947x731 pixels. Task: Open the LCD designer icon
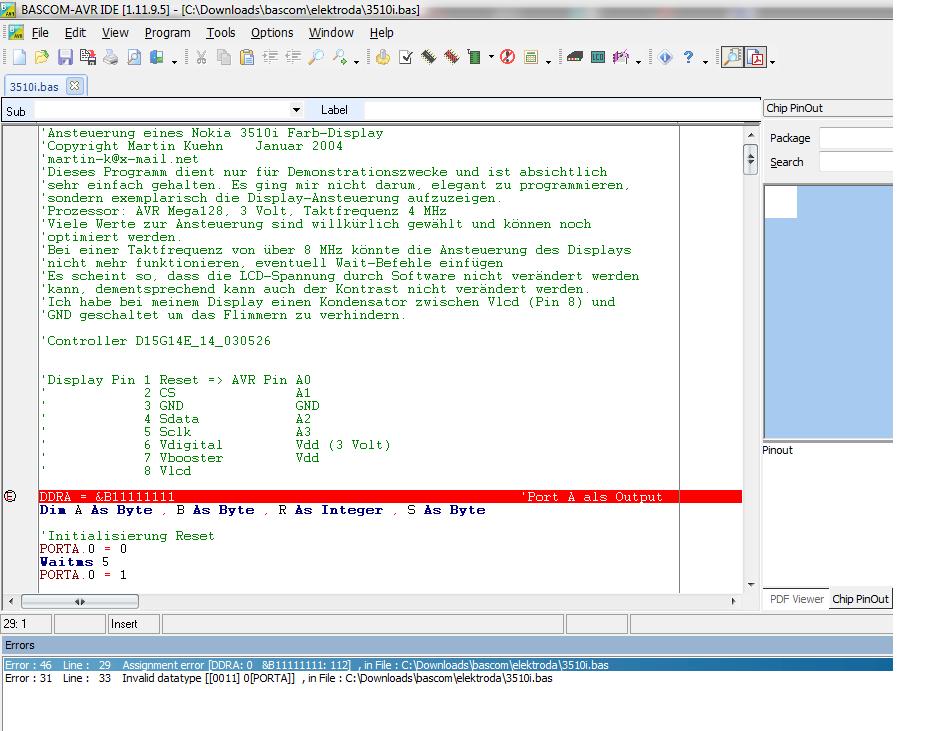[x=598, y=58]
